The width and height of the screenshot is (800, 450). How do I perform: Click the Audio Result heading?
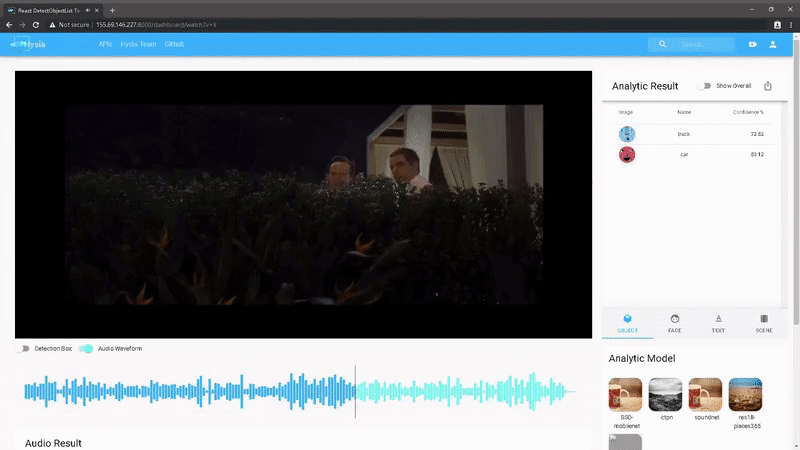click(53, 443)
